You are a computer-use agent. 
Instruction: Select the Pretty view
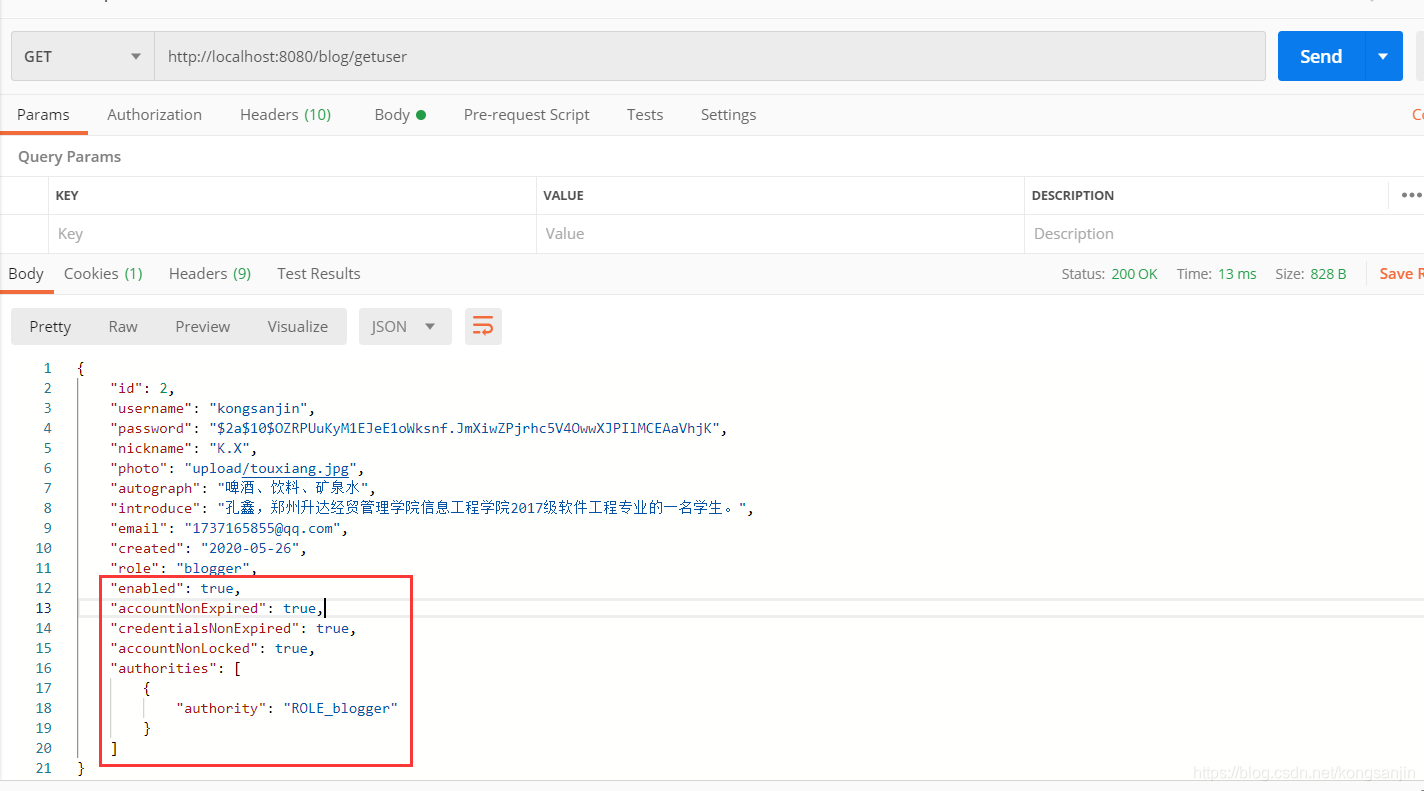[50, 327]
